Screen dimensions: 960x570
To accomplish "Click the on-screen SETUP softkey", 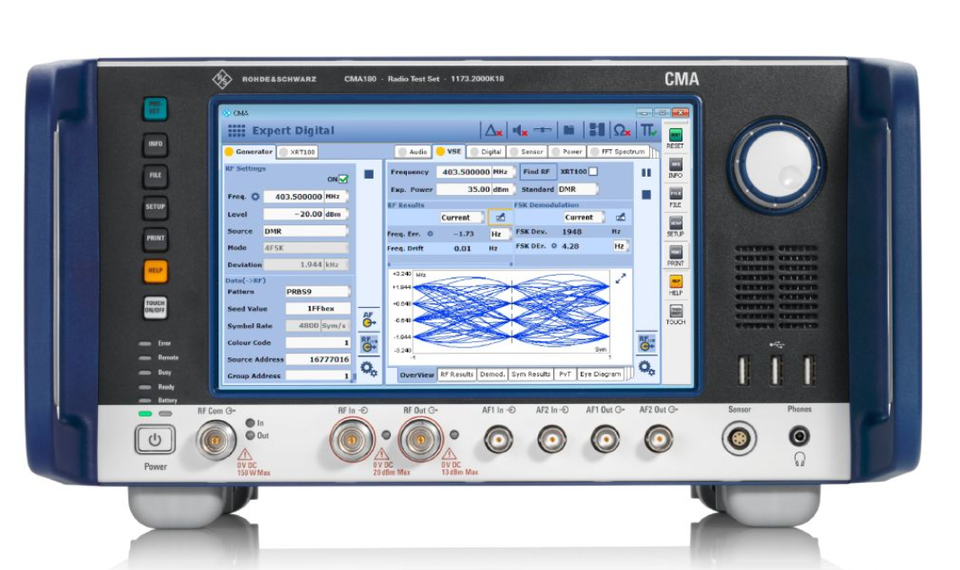I will (675, 227).
